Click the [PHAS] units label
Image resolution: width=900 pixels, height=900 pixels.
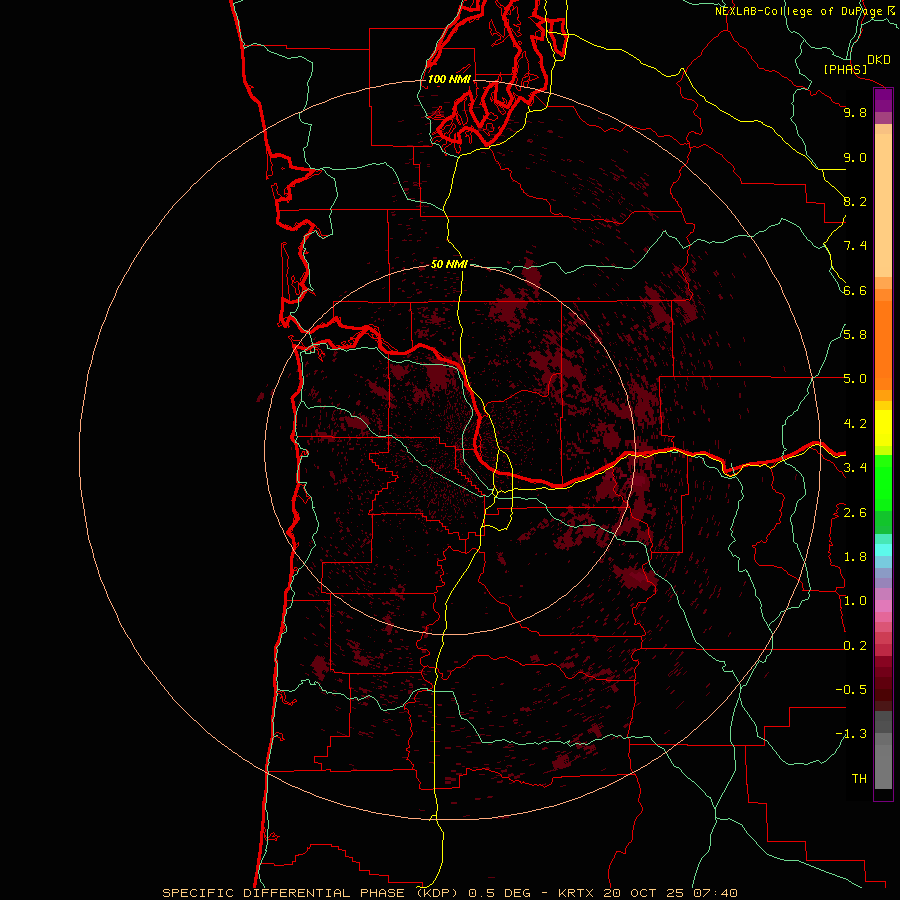[x=845, y=70]
